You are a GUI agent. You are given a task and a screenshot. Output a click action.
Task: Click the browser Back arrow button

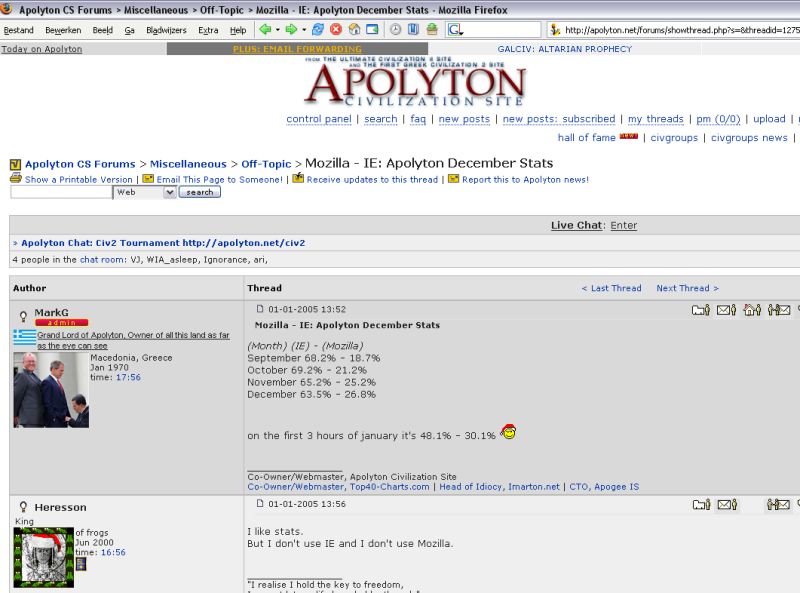[x=264, y=30]
